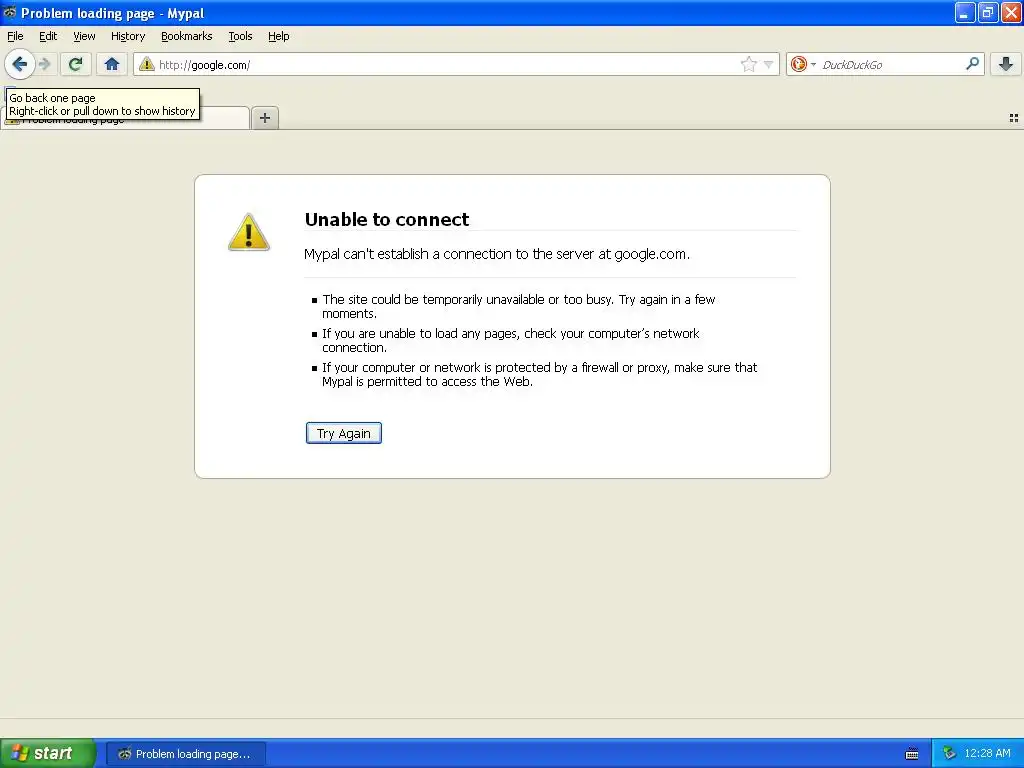1024x768 pixels.
Task: Click the Unable to connect heading
Action: [387, 219]
